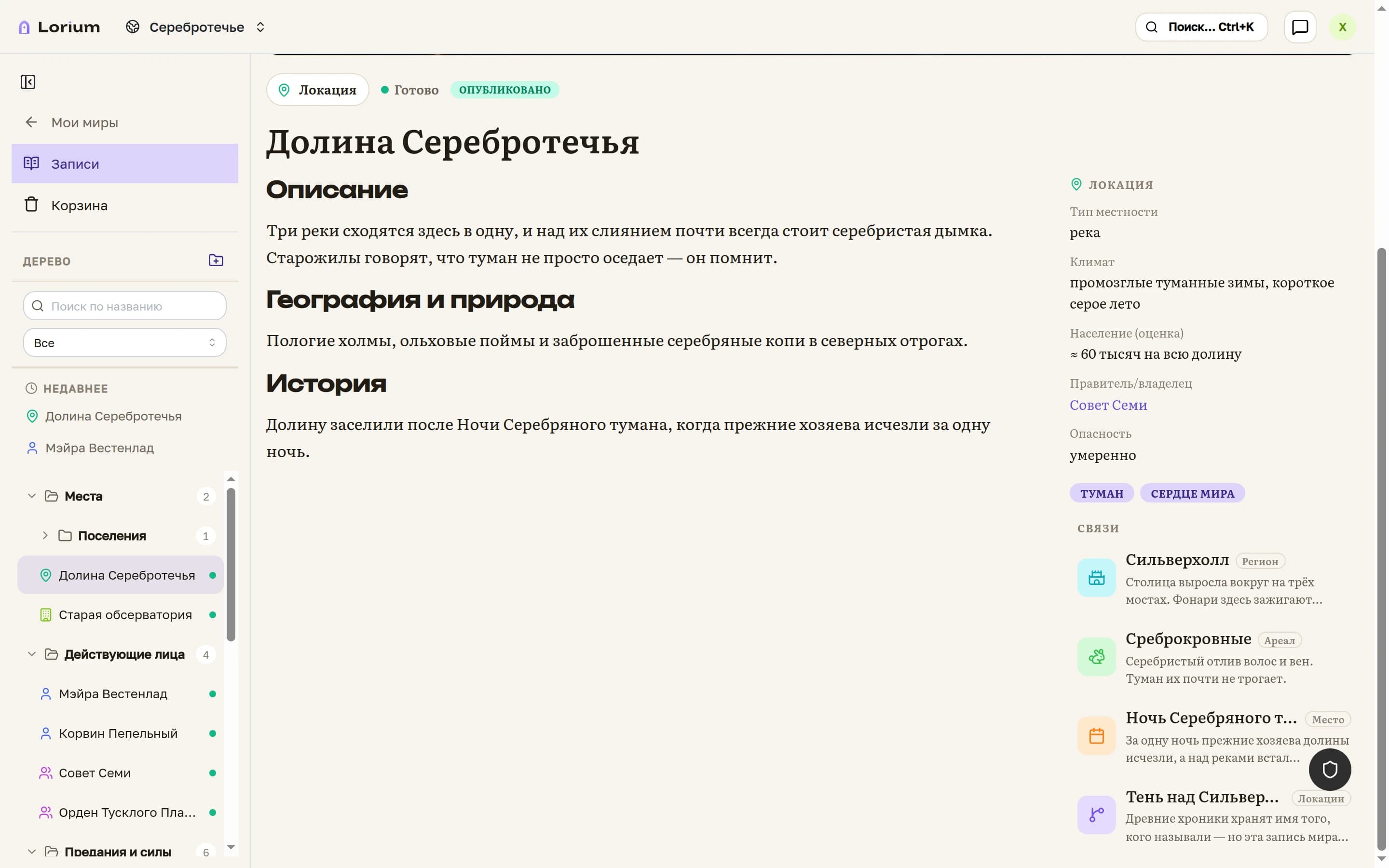Screen dimensions: 1389x868
Task: Open the Корзина trash section
Action: pos(124,205)
